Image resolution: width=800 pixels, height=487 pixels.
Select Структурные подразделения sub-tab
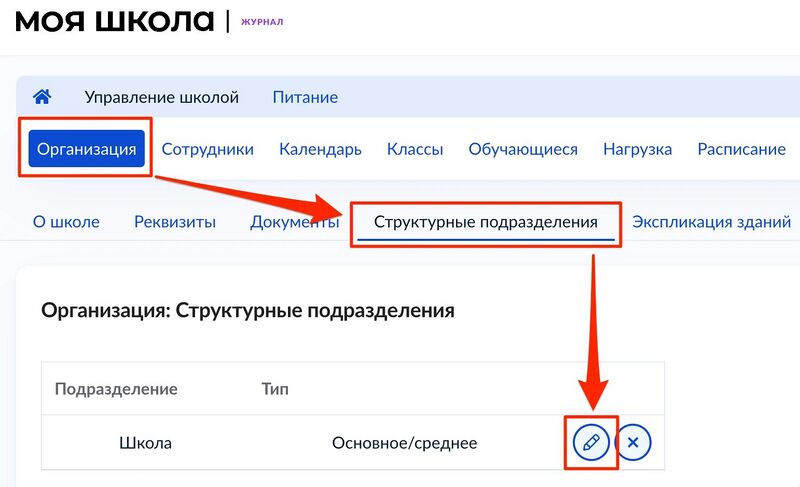coord(486,222)
